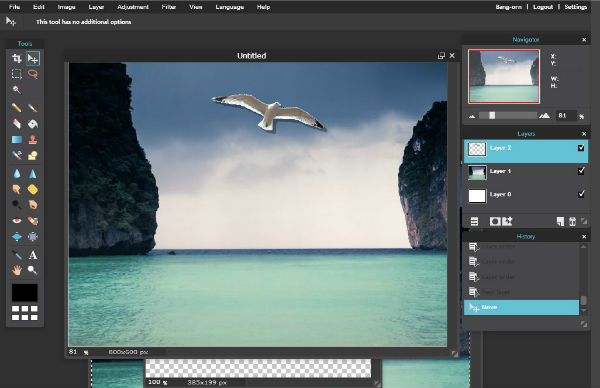The width and height of the screenshot is (600, 388).
Task: Select the Layer 1 thumbnail
Action: [477, 172]
